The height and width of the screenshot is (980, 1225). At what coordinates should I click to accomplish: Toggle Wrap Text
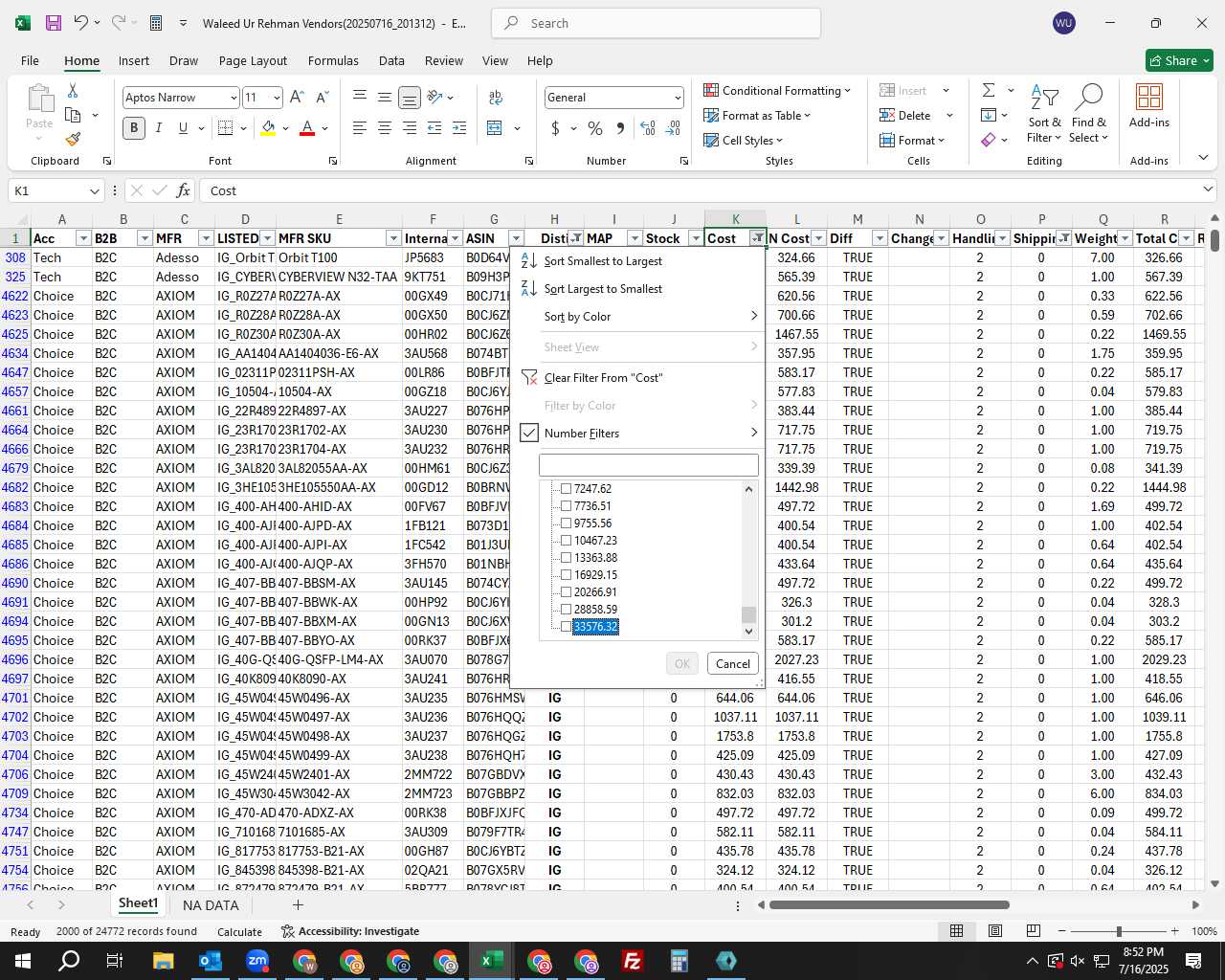click(x=496, y=98)
